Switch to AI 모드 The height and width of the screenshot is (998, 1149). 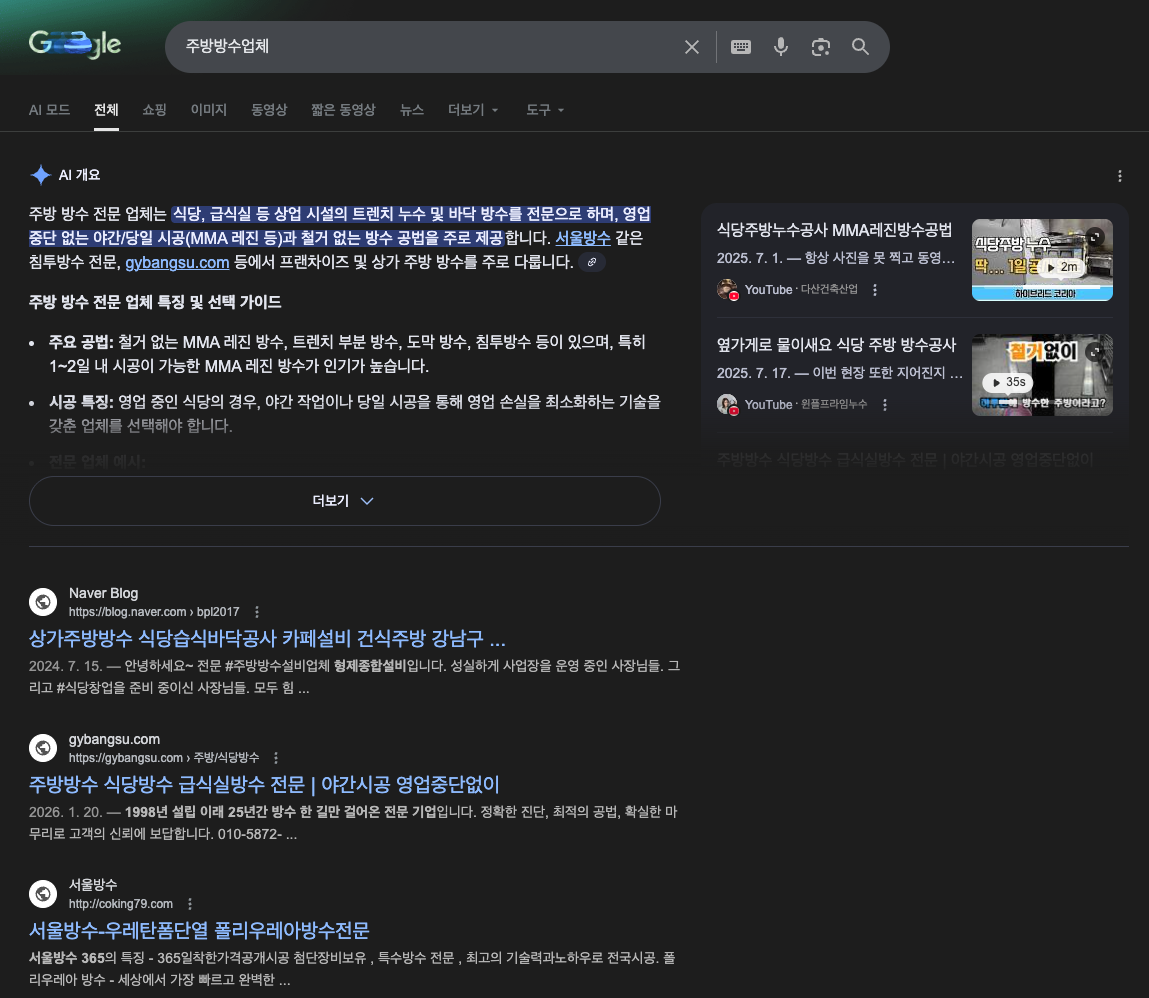(x=49, y=110)
